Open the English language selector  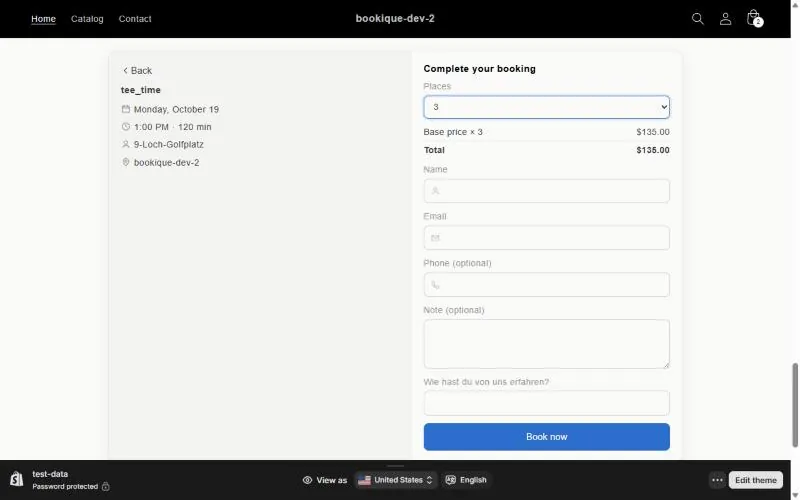coord(466,480)
